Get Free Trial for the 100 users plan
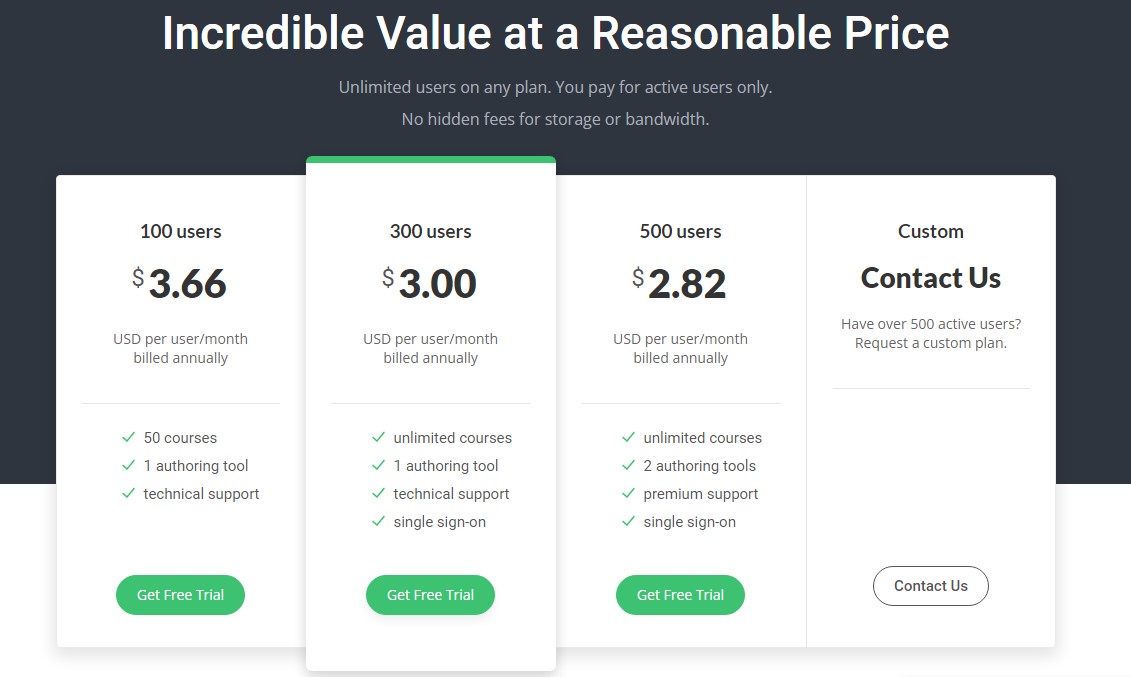 coord(180,595)
